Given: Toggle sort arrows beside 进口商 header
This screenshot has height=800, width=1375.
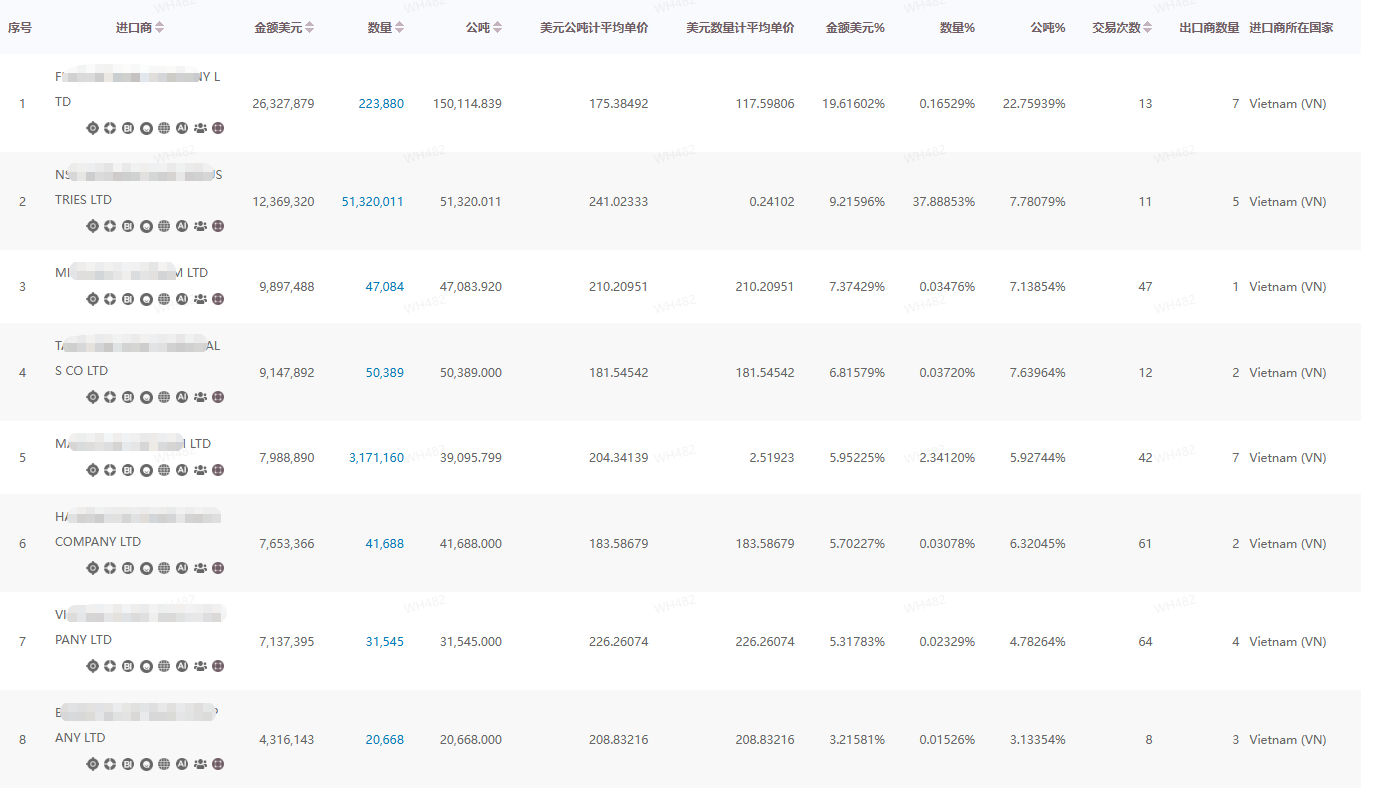Looking at the screenshot, I should (160, 28).
